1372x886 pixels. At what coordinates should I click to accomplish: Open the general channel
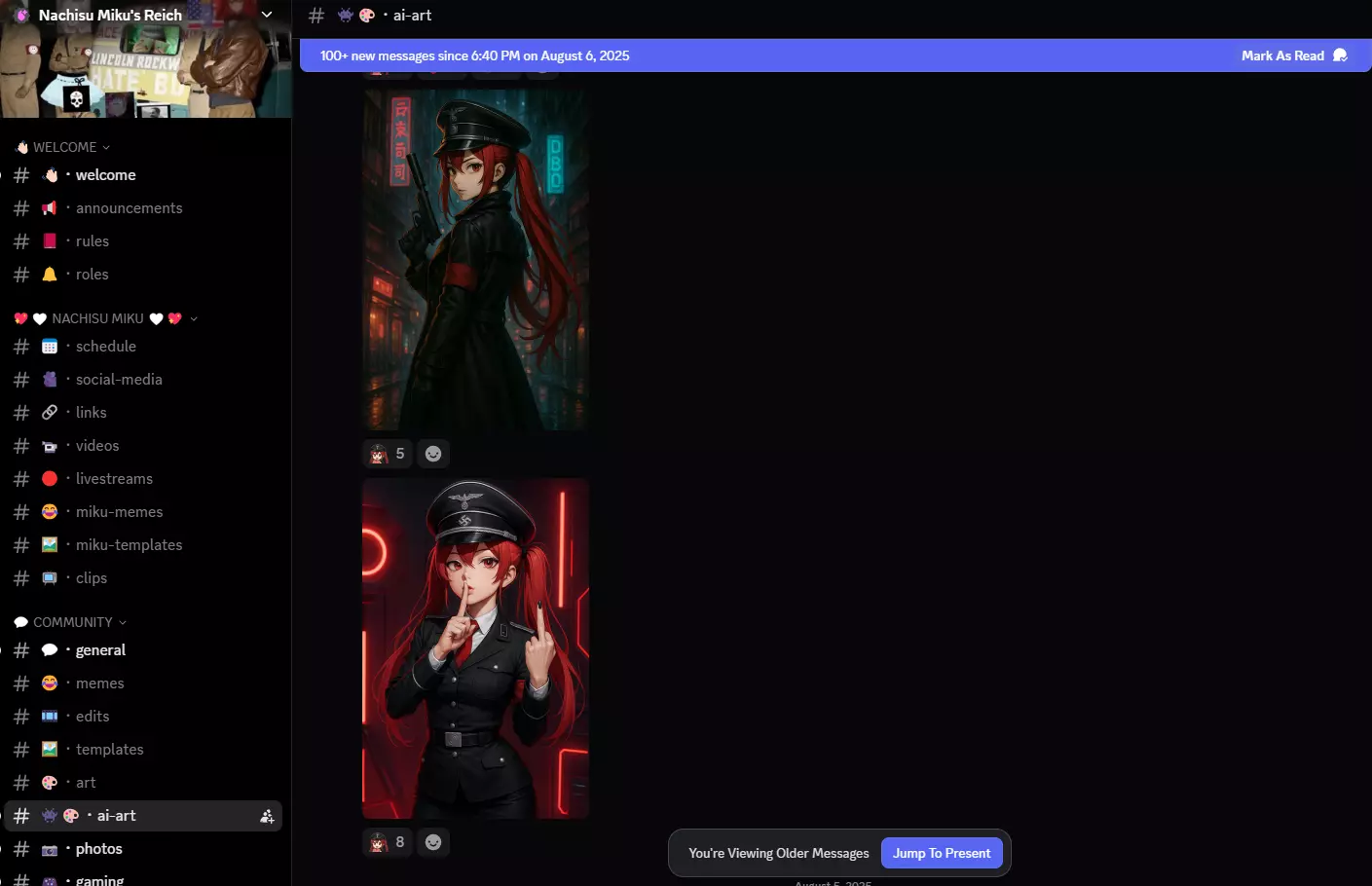click(x=143, y=650)
